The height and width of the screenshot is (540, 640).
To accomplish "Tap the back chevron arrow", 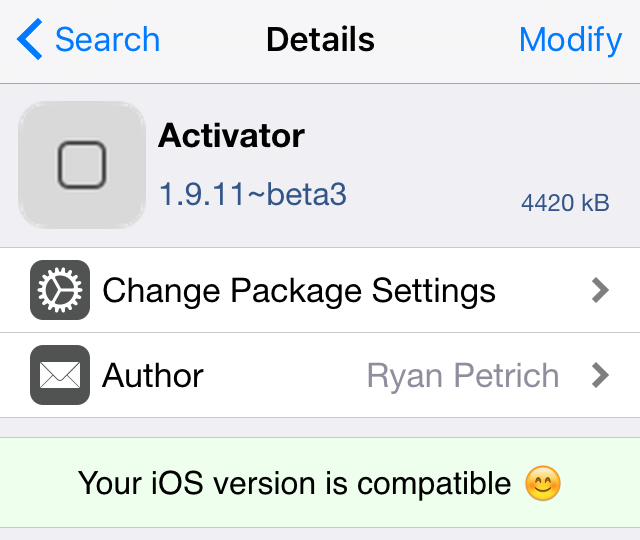I will pyautogui.click(x=30, y=40).
